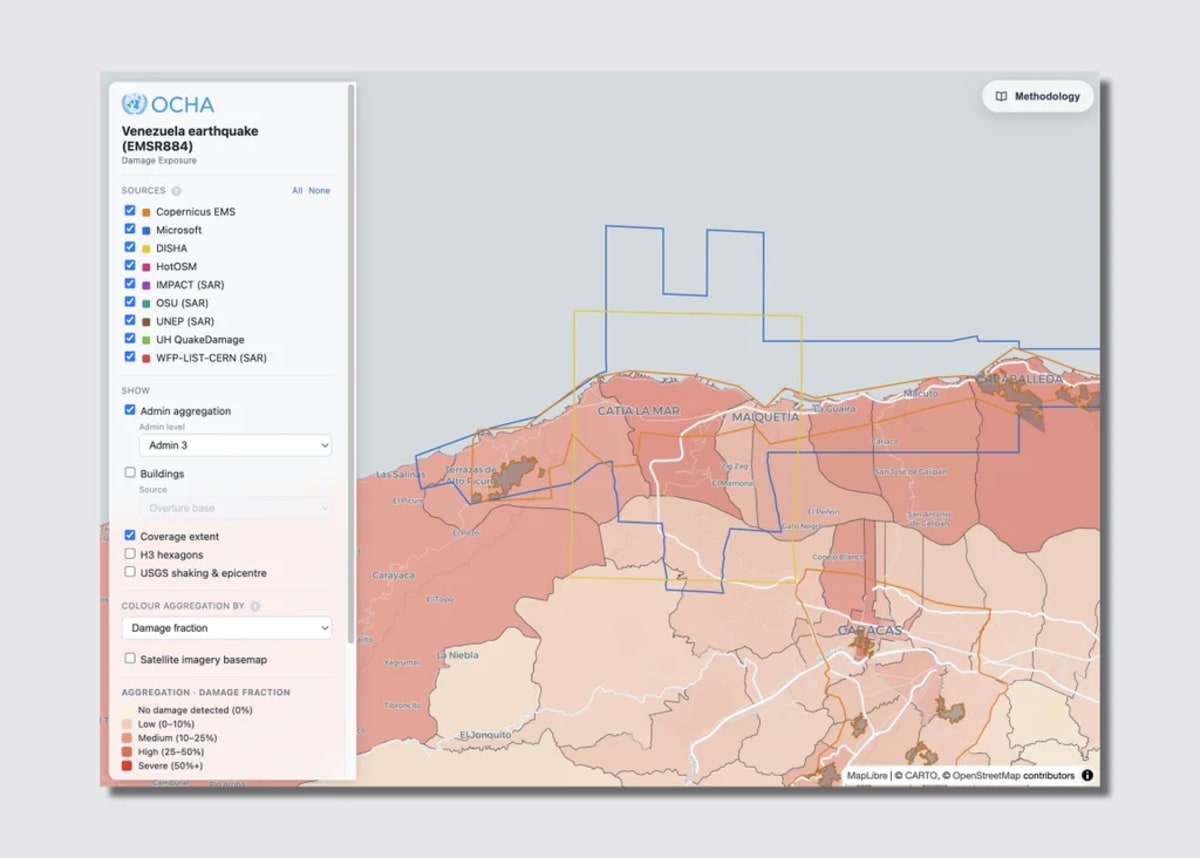
Task: Enable the Buildings layer checkbox
Action: click(130, 473)
